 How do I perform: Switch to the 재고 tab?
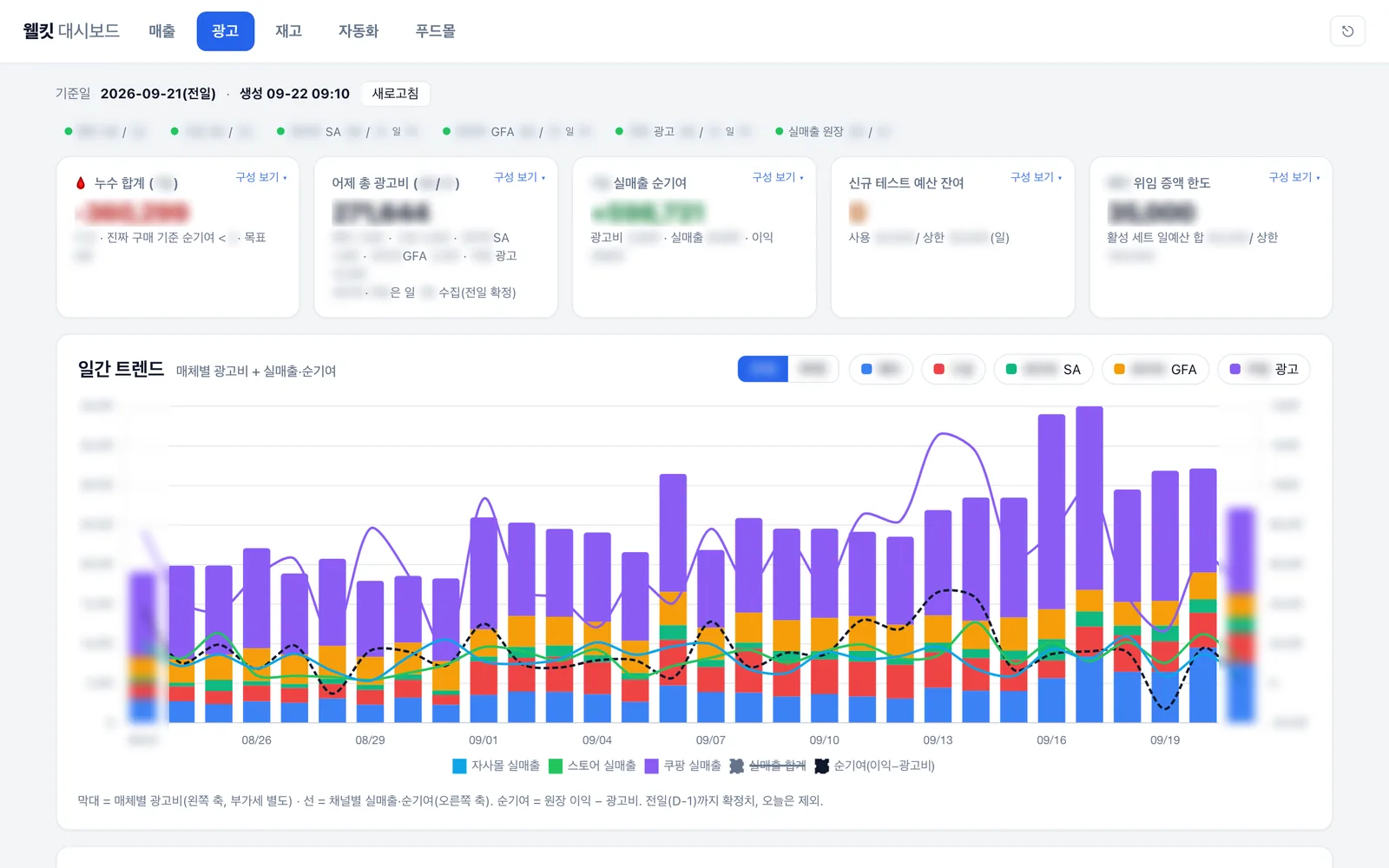[x=288, y=31]
